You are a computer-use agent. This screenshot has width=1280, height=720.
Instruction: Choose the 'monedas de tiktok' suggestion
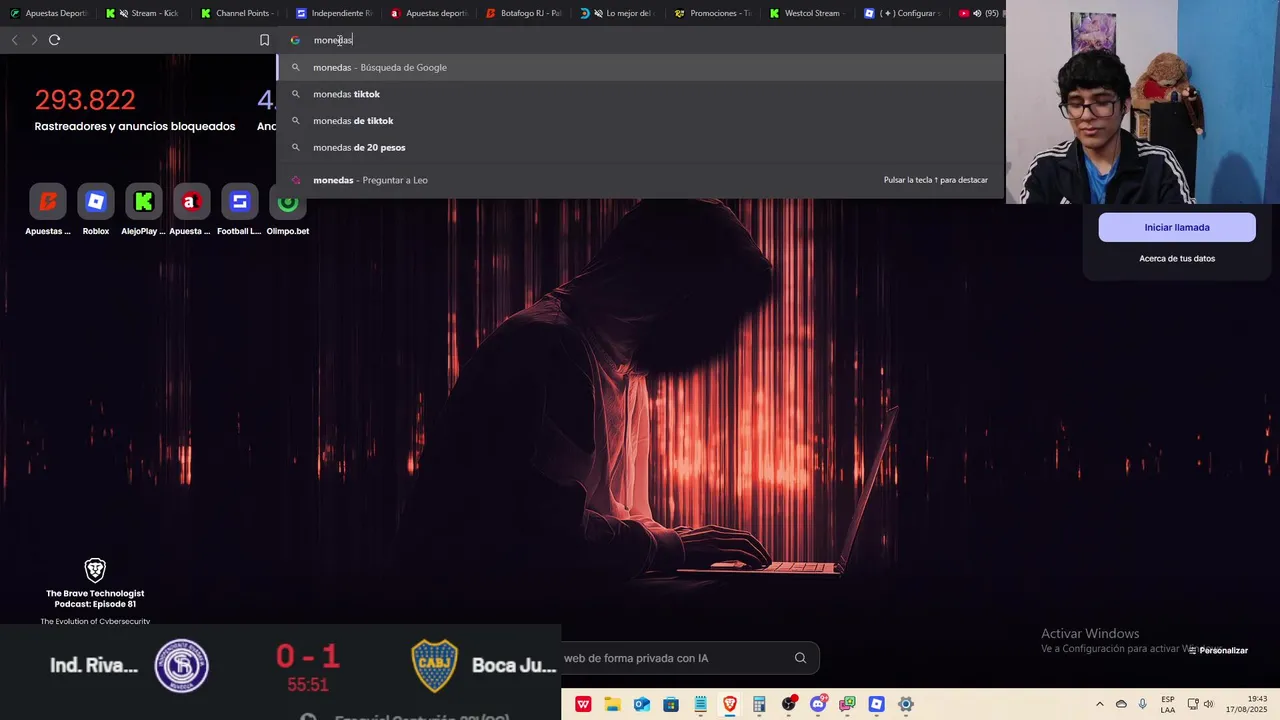coord(640,121)
